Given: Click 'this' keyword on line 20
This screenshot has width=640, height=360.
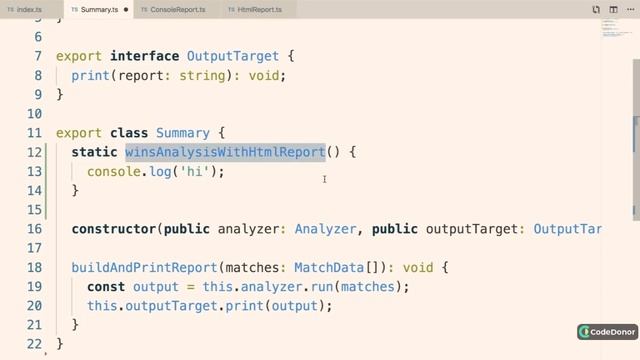Looking at the screenshot, I should pos(102,306).
